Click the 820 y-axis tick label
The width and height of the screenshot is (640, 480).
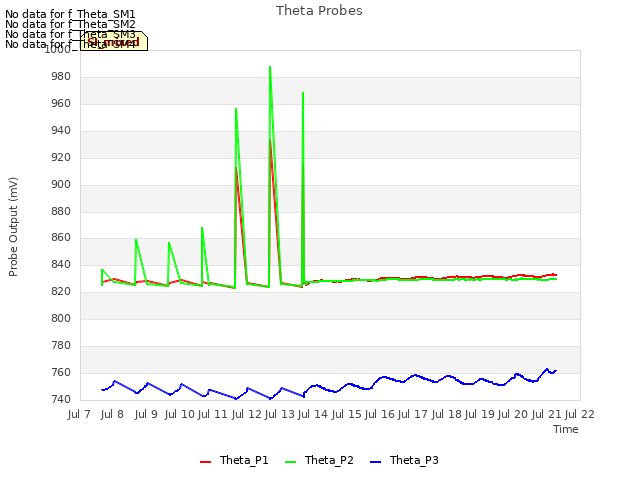tap(61, 291)
